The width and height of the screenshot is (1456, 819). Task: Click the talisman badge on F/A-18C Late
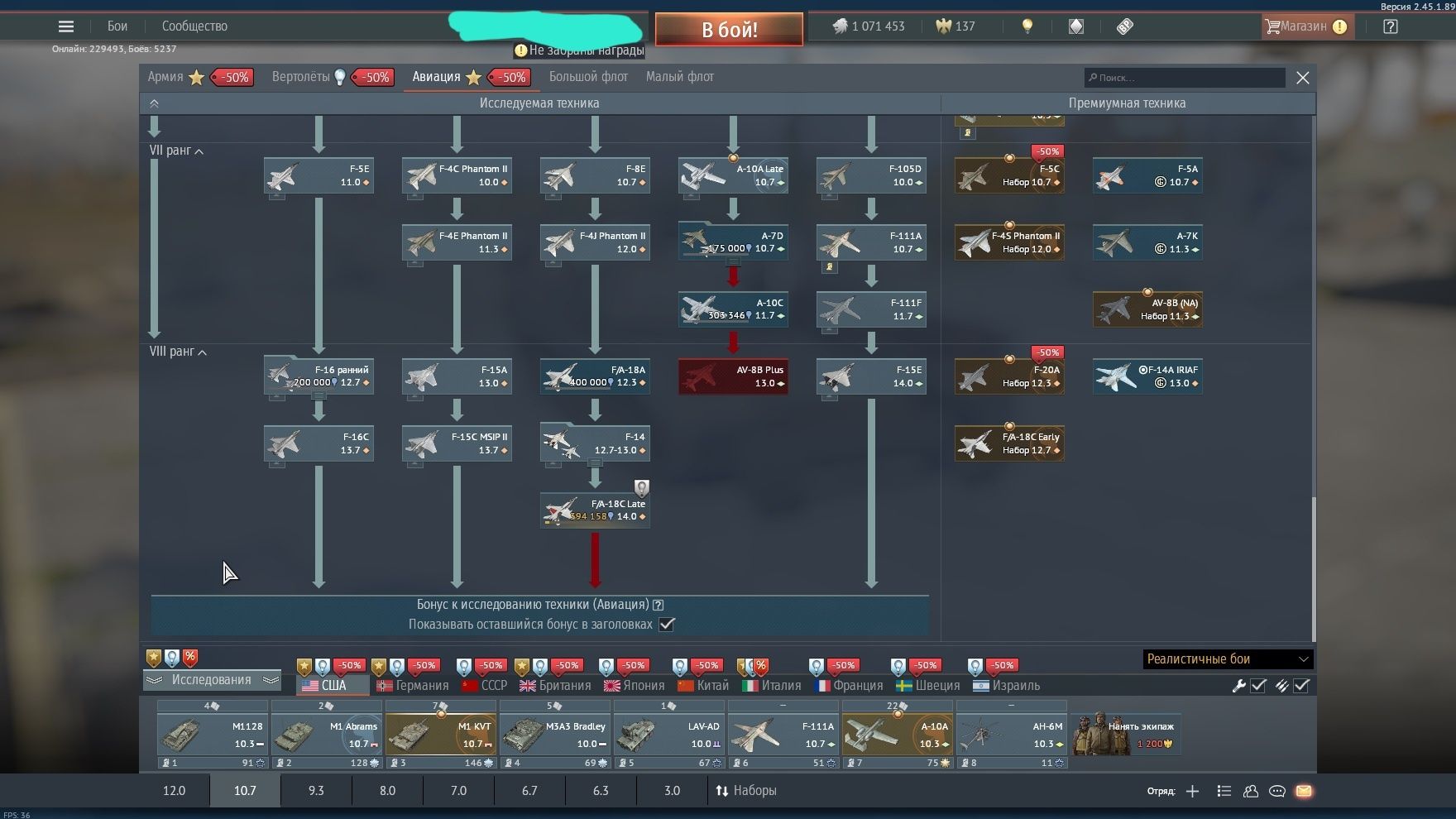(x=641, y=487)
